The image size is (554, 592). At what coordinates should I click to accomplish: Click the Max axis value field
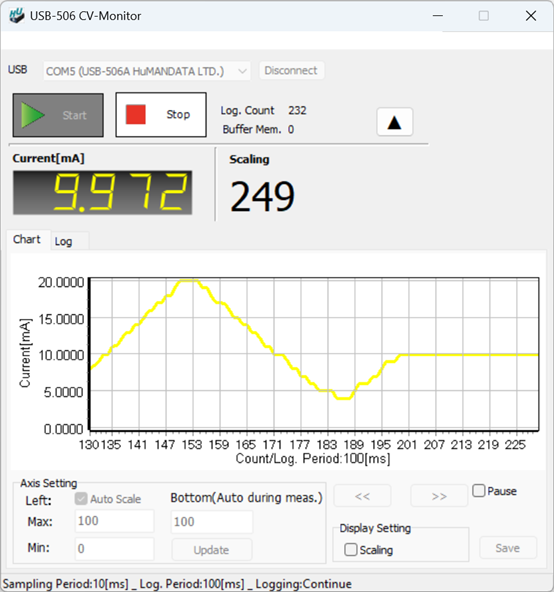114,521
